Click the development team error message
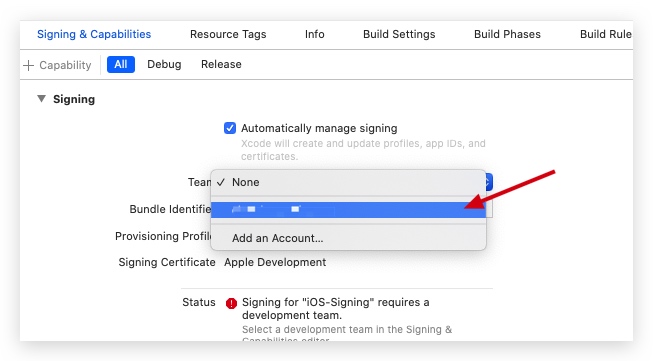This screenshot has width=653, height=361. tap(336, 309)
